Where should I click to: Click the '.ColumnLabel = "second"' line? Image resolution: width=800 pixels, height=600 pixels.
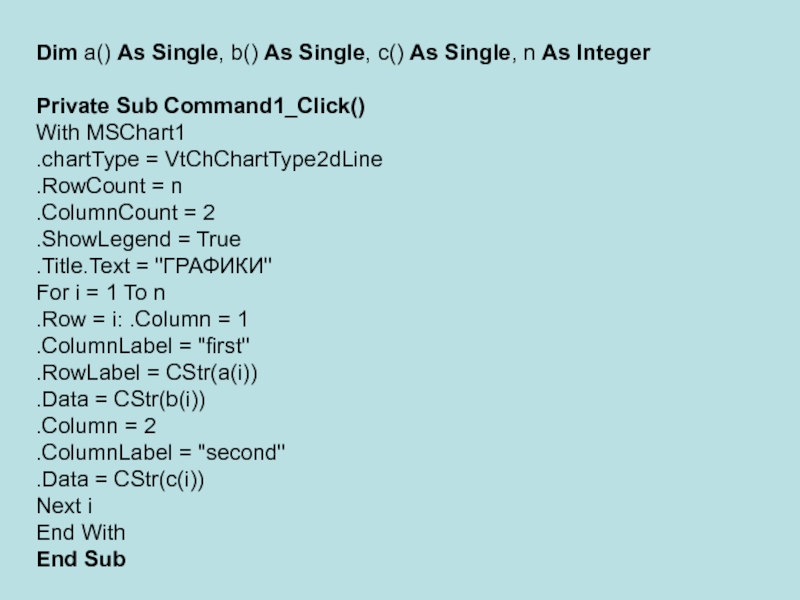click(161, 453)
